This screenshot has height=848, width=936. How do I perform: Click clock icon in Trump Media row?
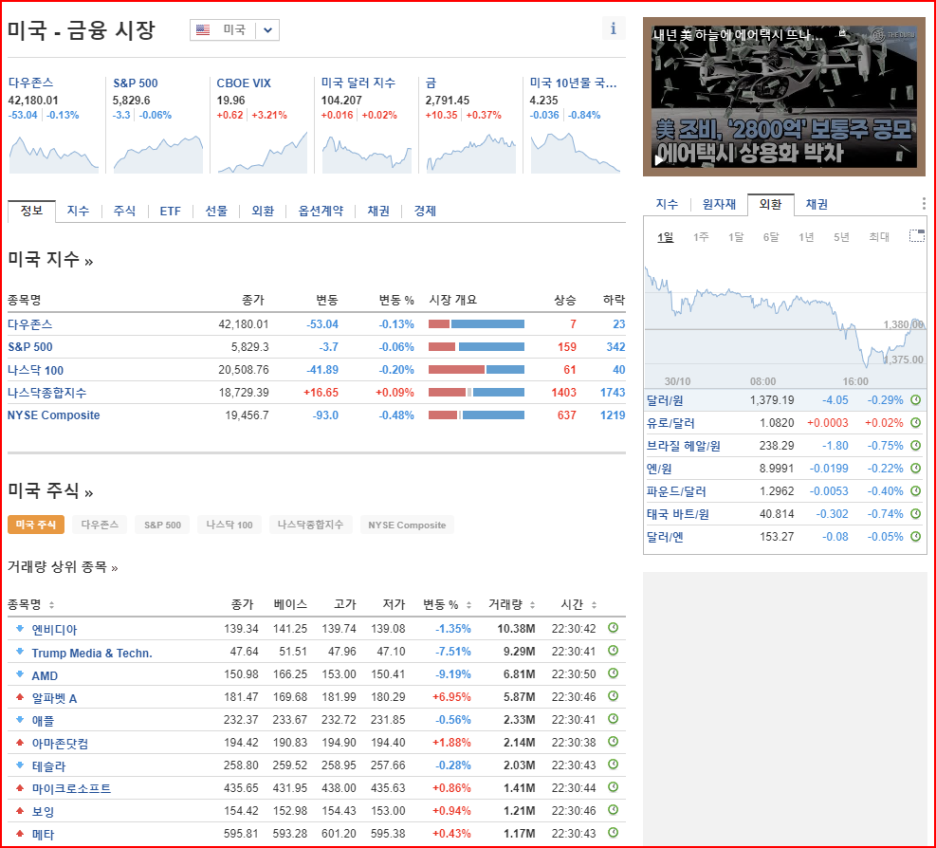(613, 650)
